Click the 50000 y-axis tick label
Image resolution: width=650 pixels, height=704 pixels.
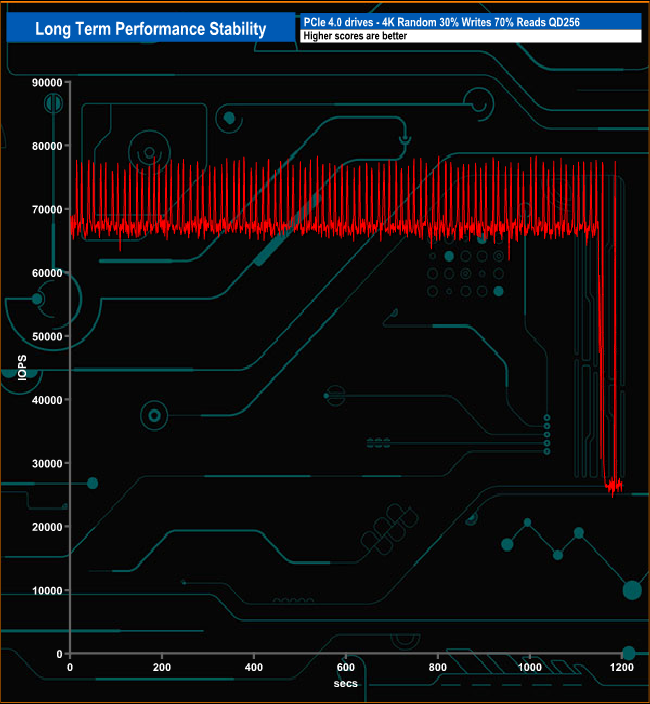pyautogui.click(x=46, y=336)
